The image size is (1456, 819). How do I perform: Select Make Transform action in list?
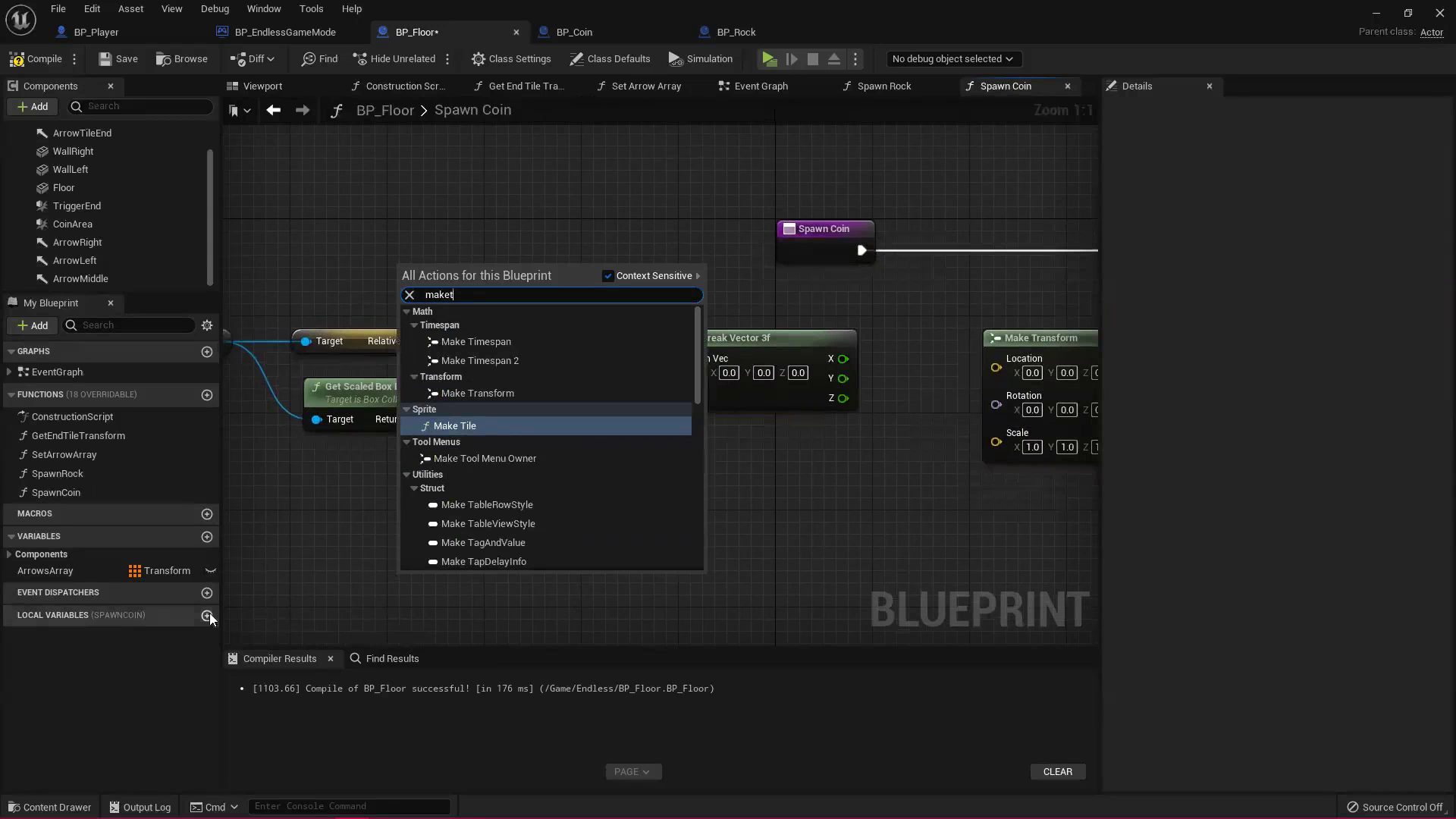pos(546,394)
